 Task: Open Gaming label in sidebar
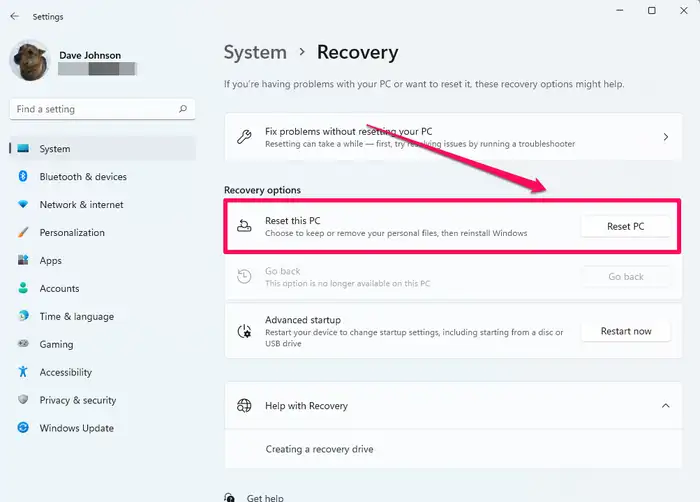click(x=56, y=344)
